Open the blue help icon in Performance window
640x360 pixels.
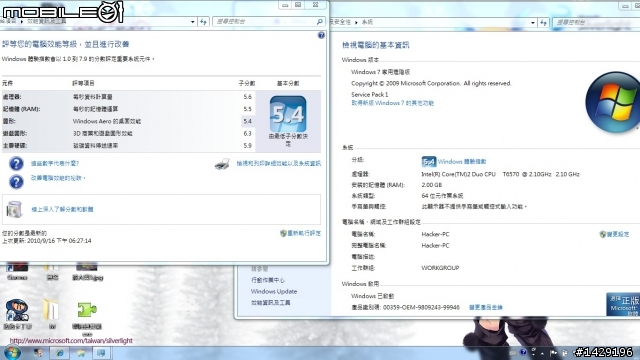(321, 36)
